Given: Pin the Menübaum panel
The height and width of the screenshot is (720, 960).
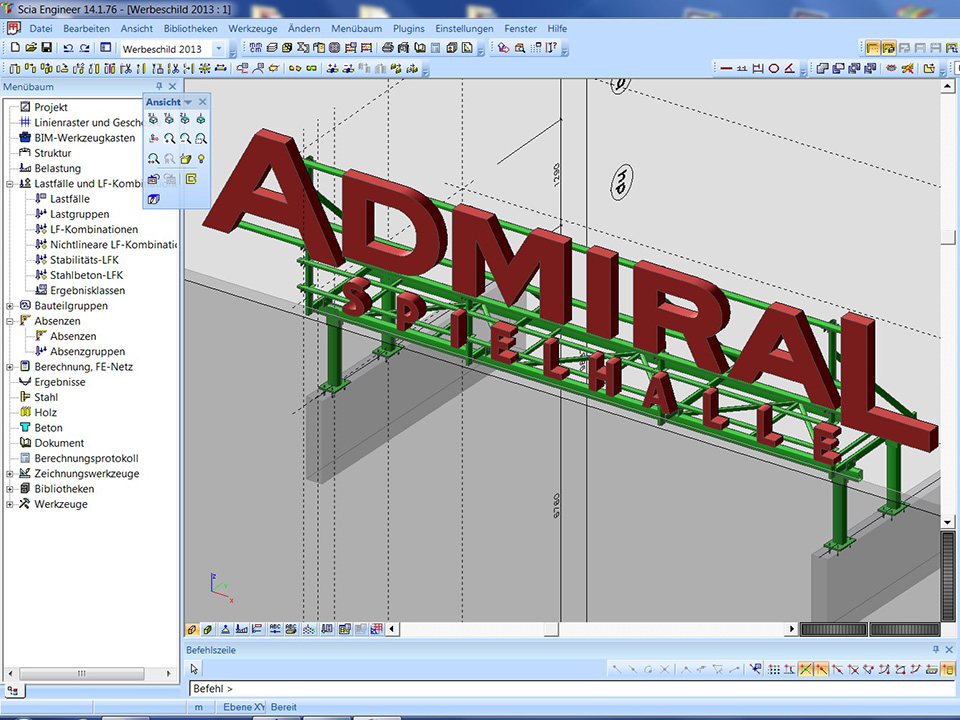Looking at the screenshot, I should tap(159, 87).
